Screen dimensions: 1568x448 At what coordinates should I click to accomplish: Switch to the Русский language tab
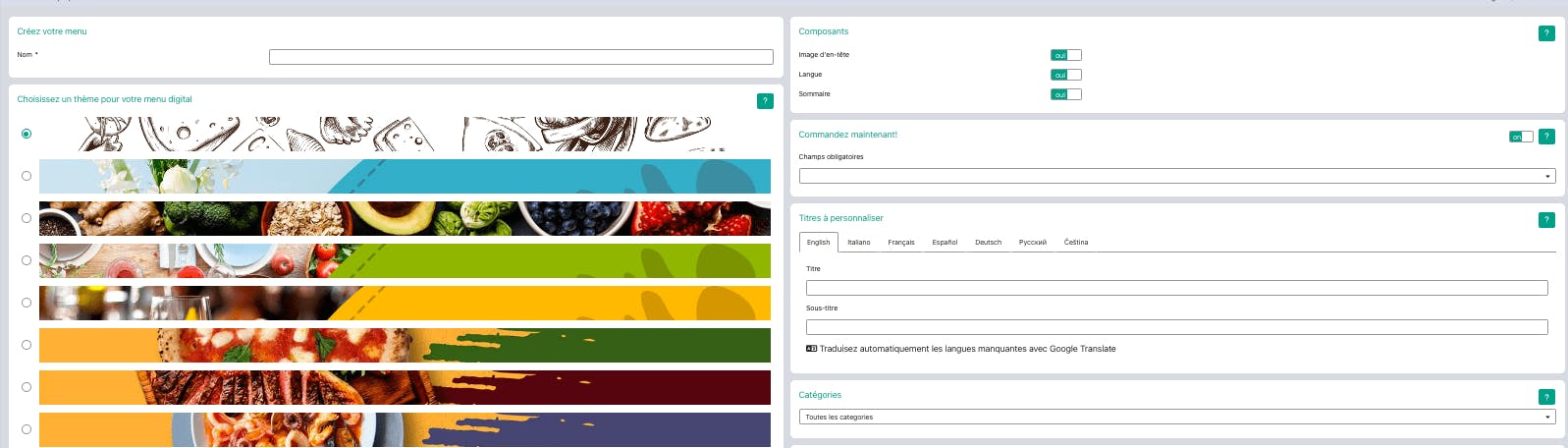1033,242
